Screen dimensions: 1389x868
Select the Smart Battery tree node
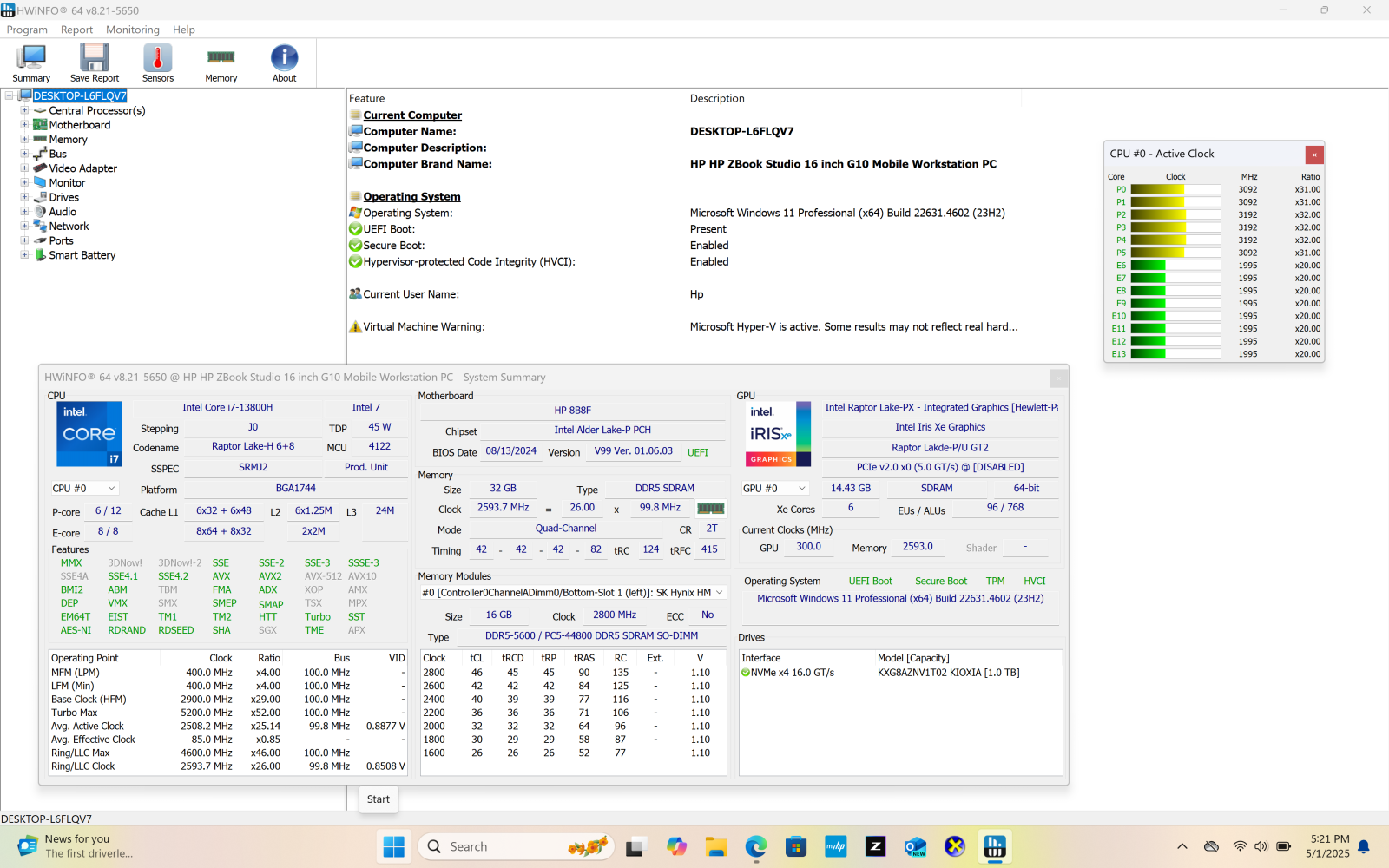[x=82, y=255]
